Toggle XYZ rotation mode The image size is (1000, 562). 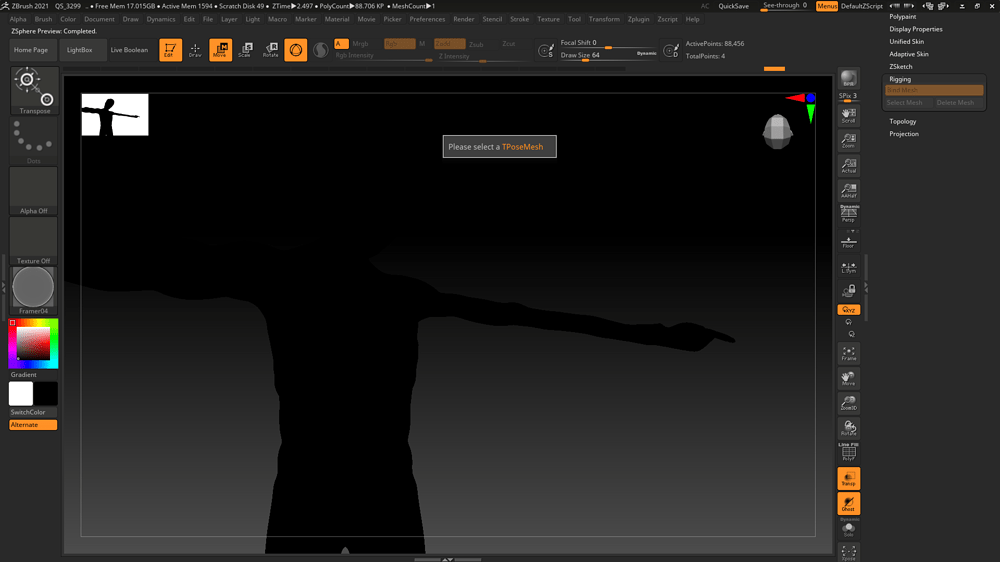click(x=848, y=309)
